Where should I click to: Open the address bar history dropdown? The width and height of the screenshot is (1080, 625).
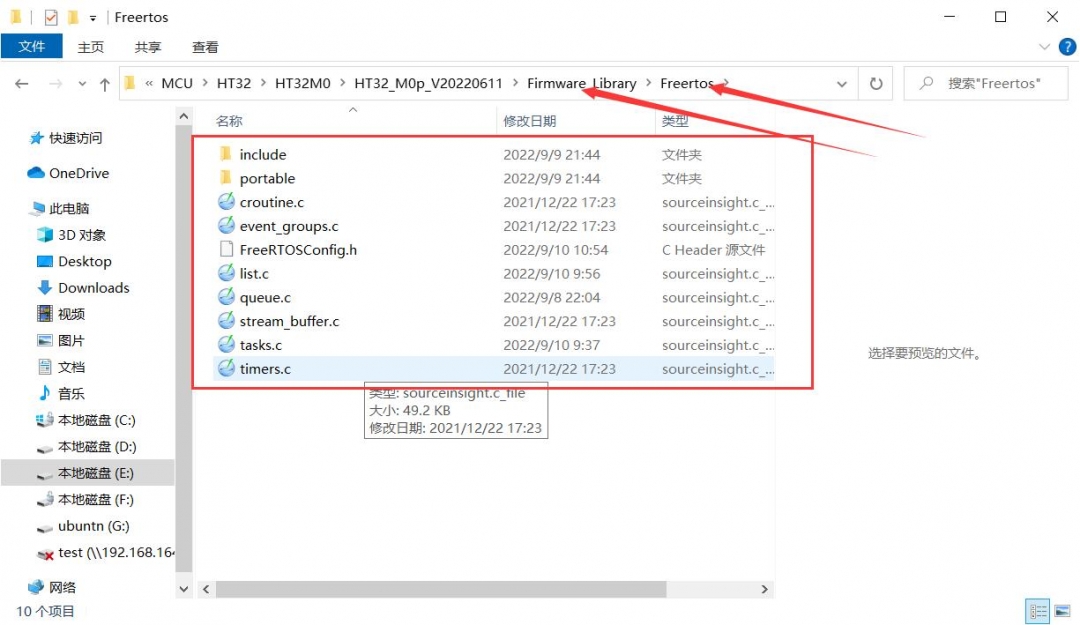(x=842, y=84)
